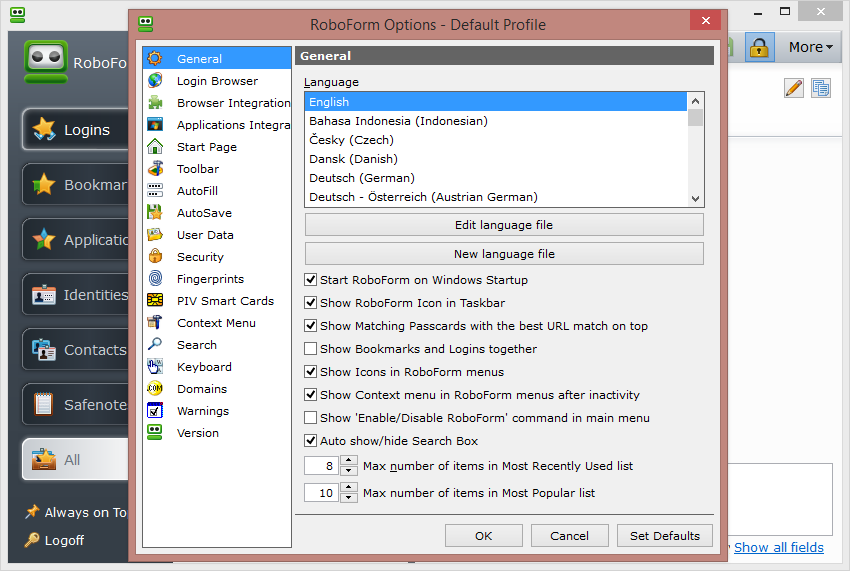850x571 pixels.
Task: Toggle Start RoboForm on Windows Startup
Action: (x=310, y=280)
